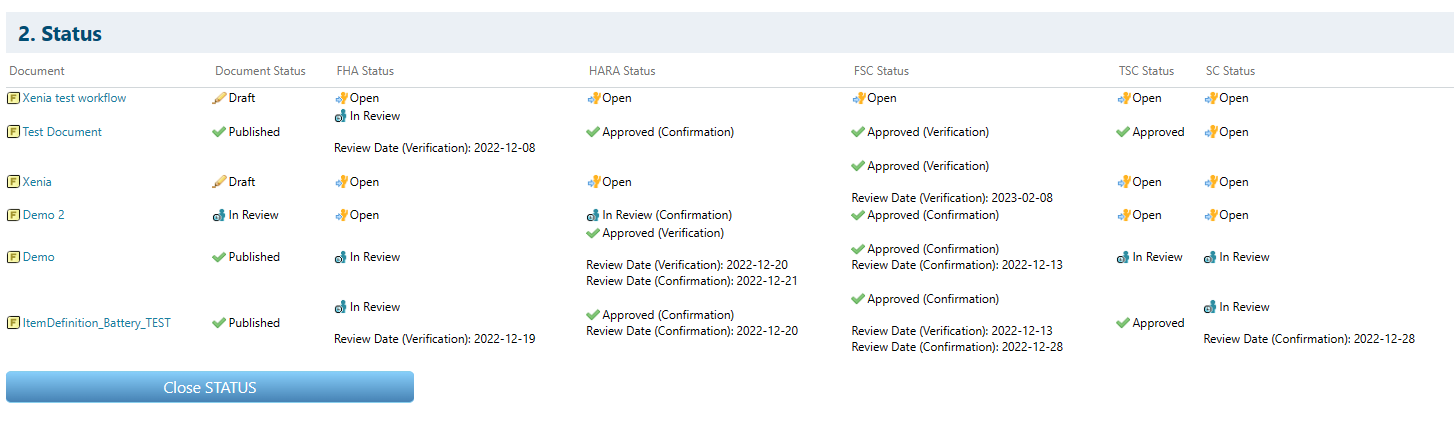This screenshot has height=429, width=1454.
Task: Click the document icon beside ItemDefinition_Battery_TEST
Action: (14, 323)
